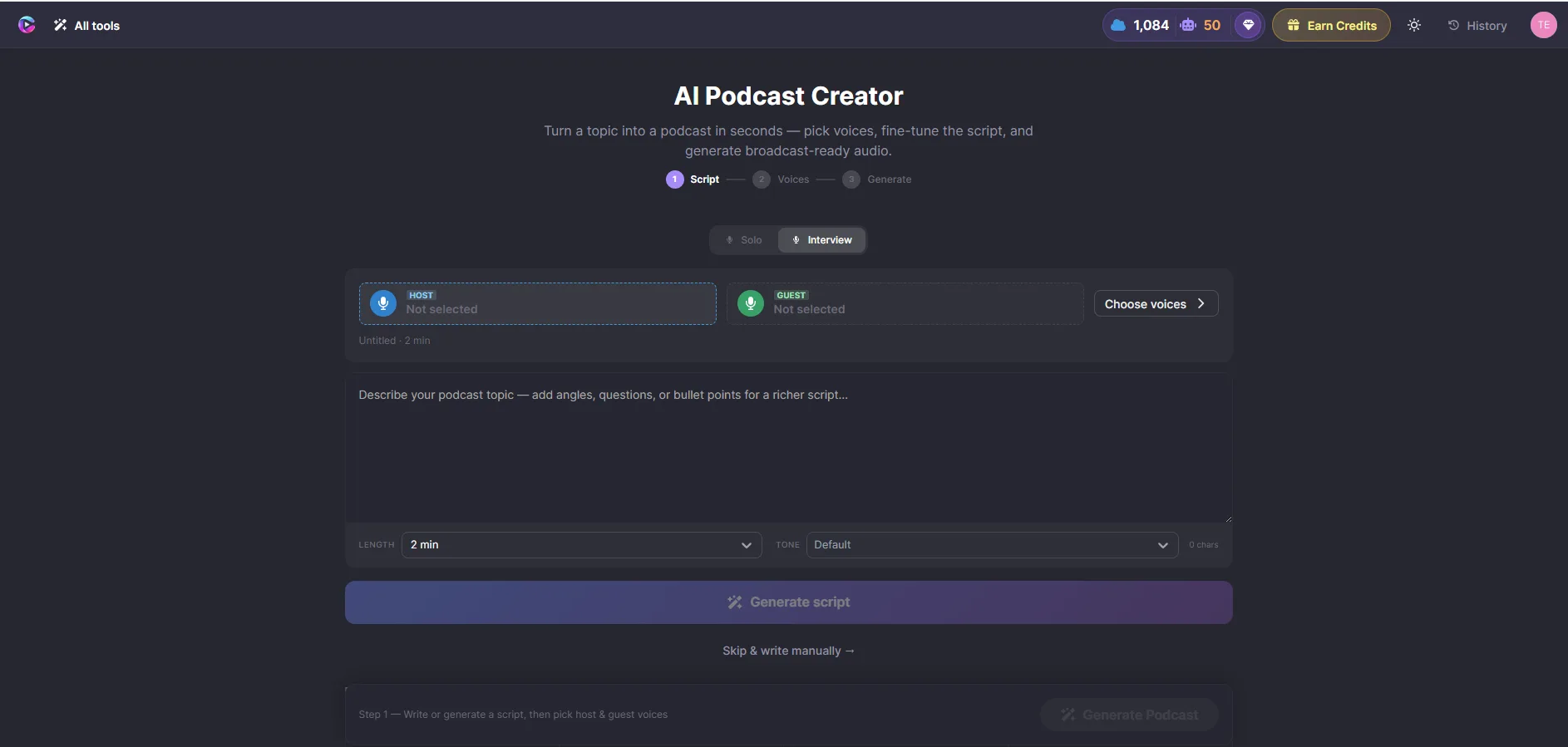Click Skip & write manually link

pos(788,651)
